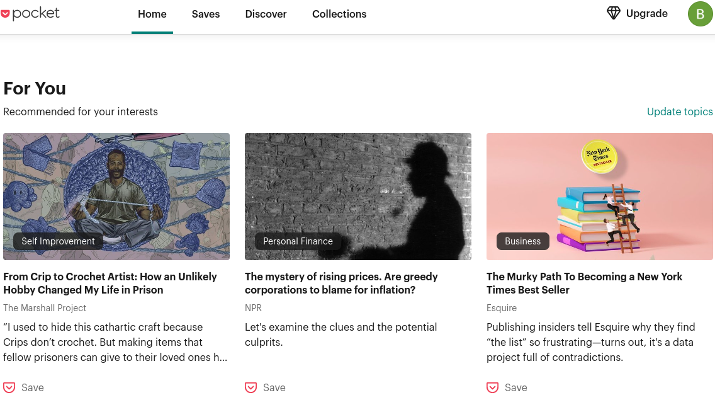This screenshot has width=715, height=400.
Task: Open the Collections tab
Action: pyautogui.click(x=339, y=14)
